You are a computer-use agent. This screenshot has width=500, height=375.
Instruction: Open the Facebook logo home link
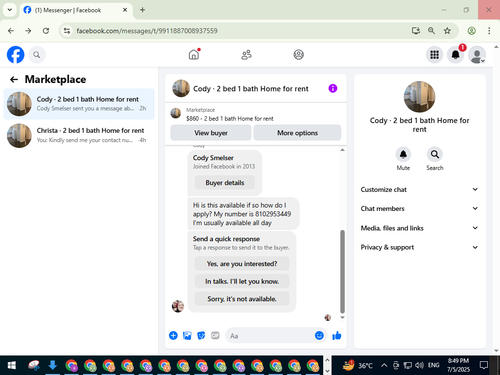pyautogui.click(x=16, y=55)
